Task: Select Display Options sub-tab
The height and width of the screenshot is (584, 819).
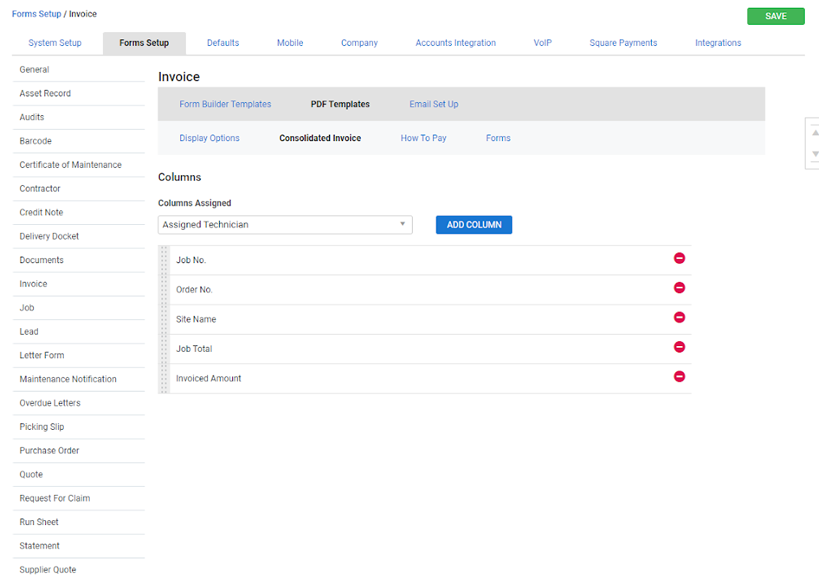Action: 209,138
